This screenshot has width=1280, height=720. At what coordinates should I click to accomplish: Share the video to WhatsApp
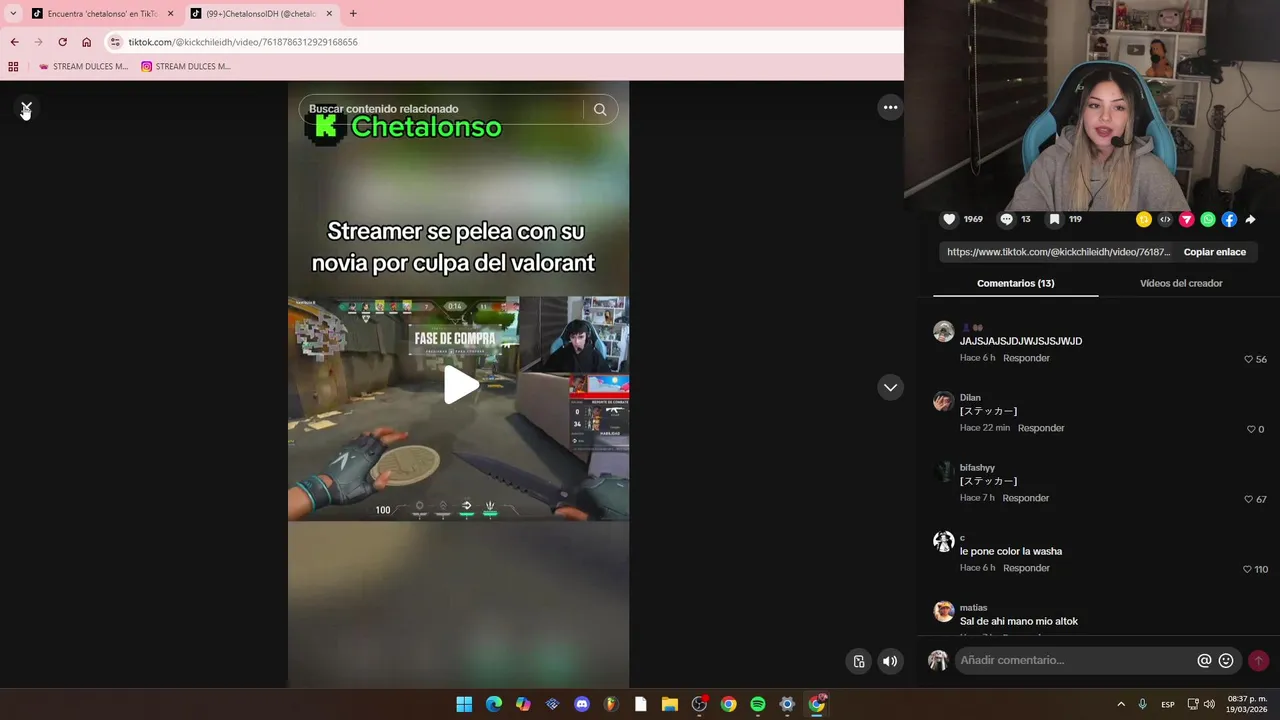[1208, 219]
